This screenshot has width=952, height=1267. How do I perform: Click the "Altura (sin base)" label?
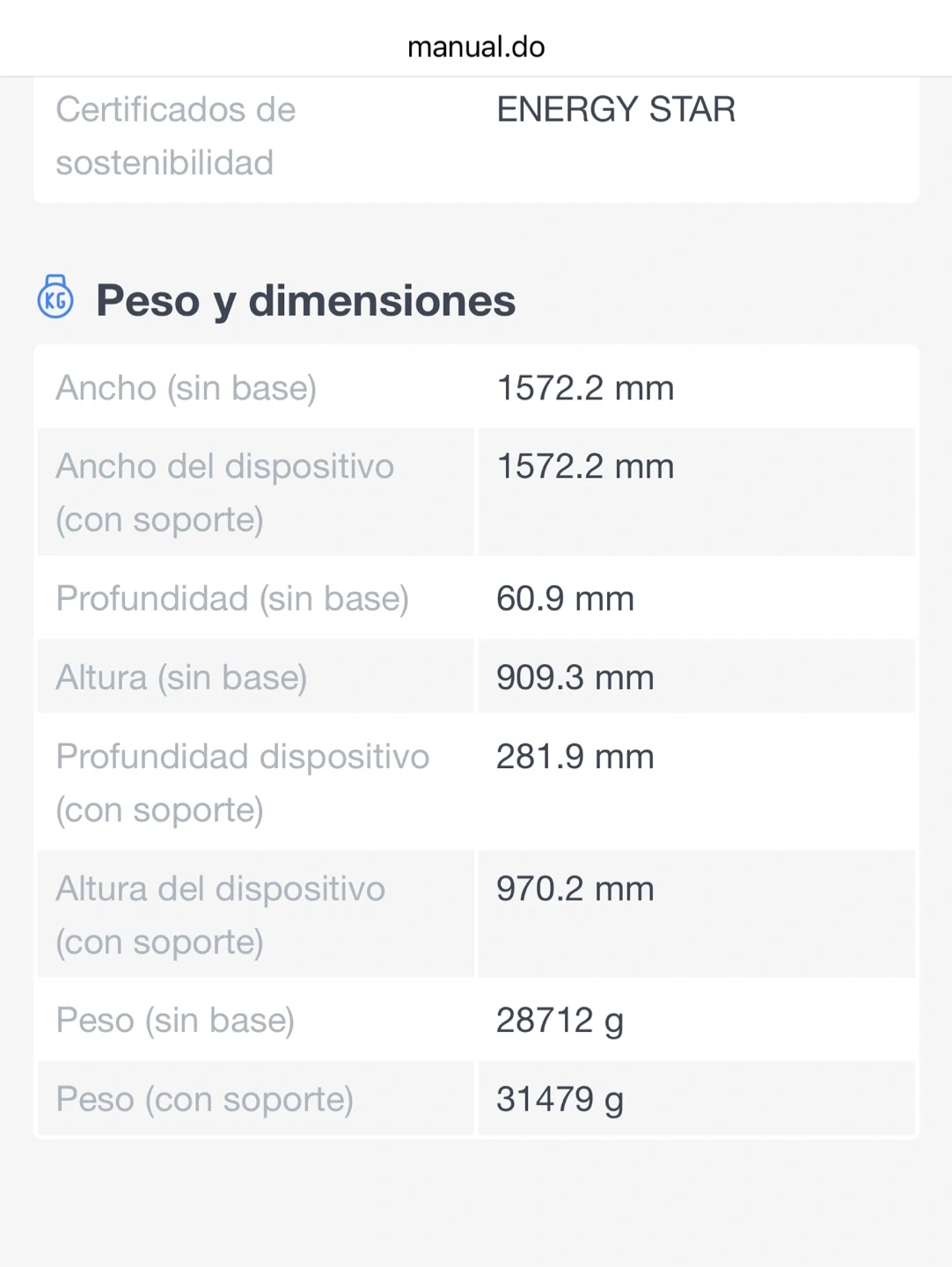pyautogui.click(x=181, y=677)
